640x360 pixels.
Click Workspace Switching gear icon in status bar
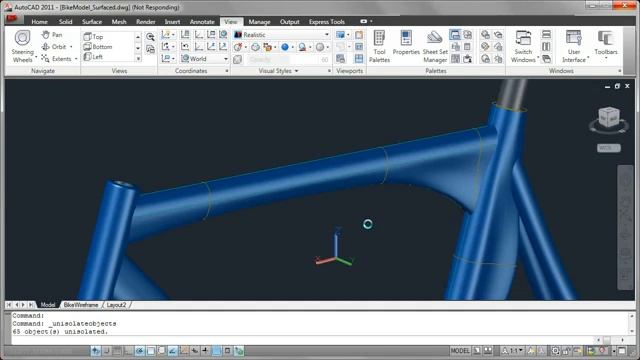click(556, 351)
